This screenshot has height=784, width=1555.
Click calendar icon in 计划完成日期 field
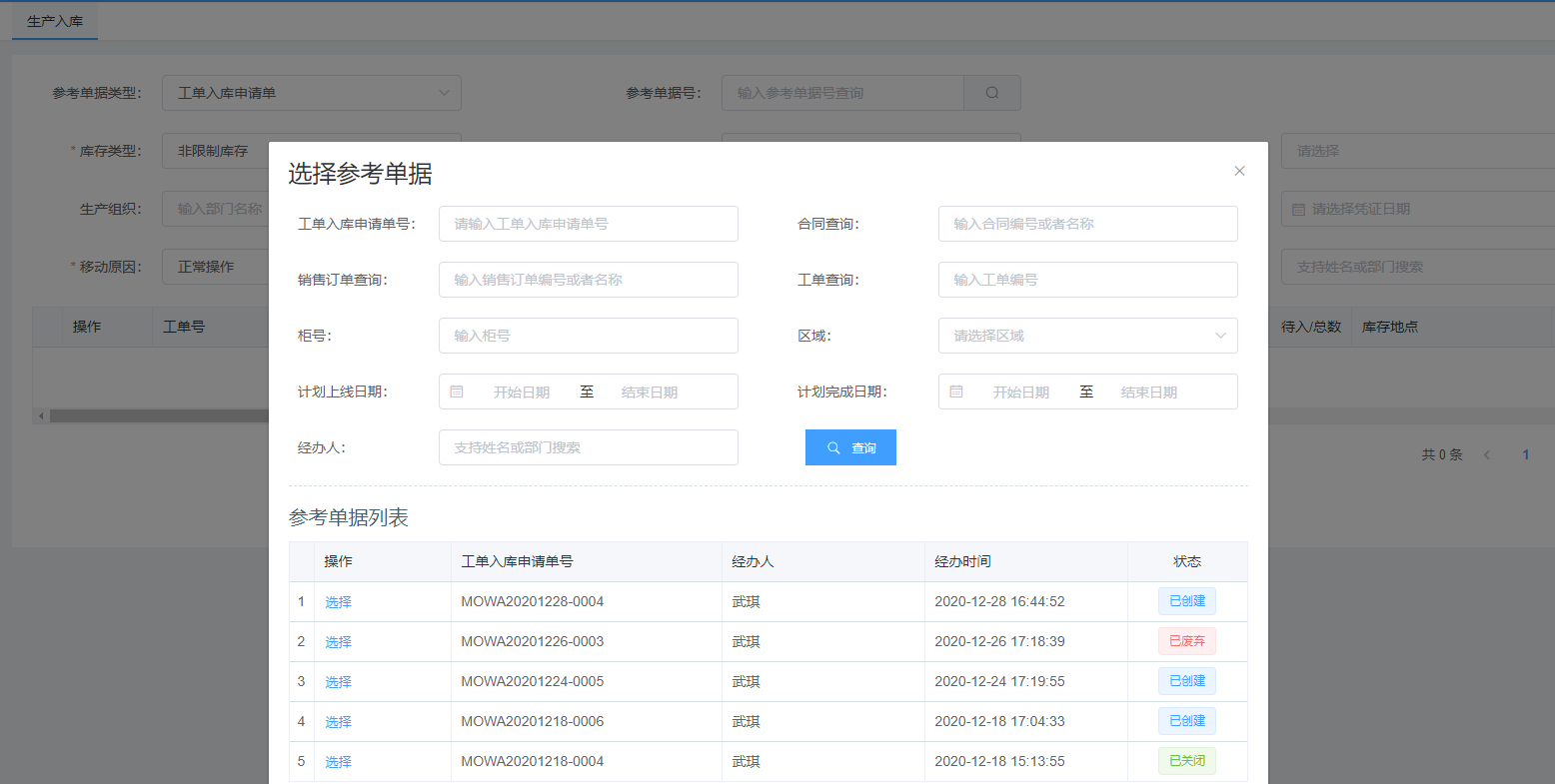[956, 392]
